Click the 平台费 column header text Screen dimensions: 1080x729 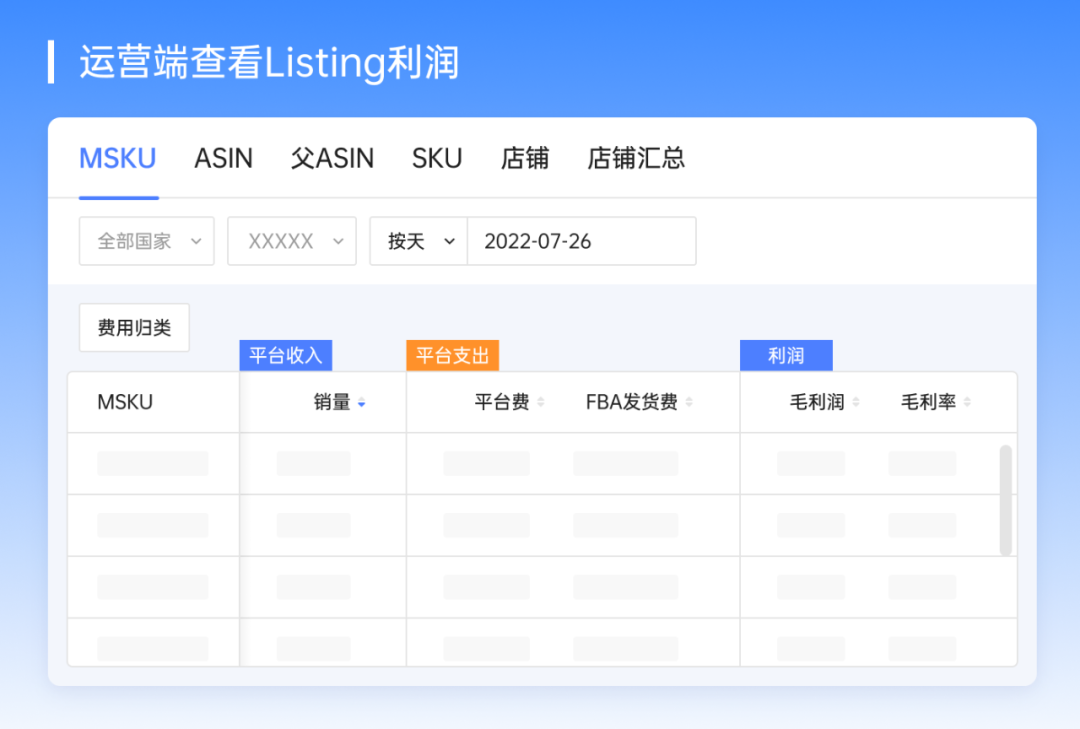click(x=501, y=402)
